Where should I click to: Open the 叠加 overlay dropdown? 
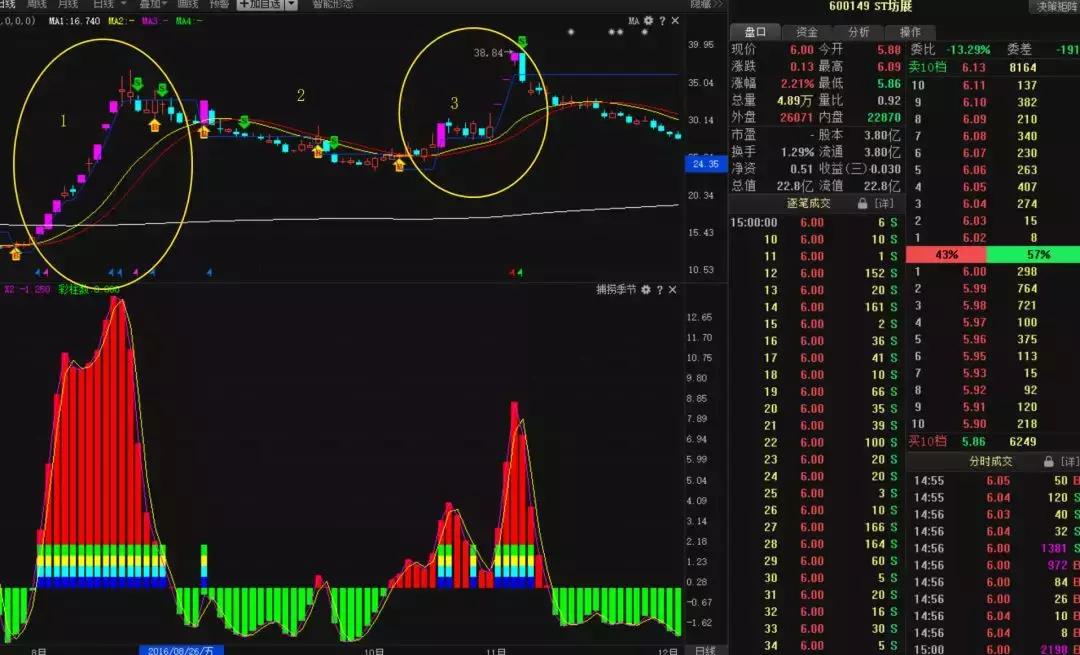point(153,4)
